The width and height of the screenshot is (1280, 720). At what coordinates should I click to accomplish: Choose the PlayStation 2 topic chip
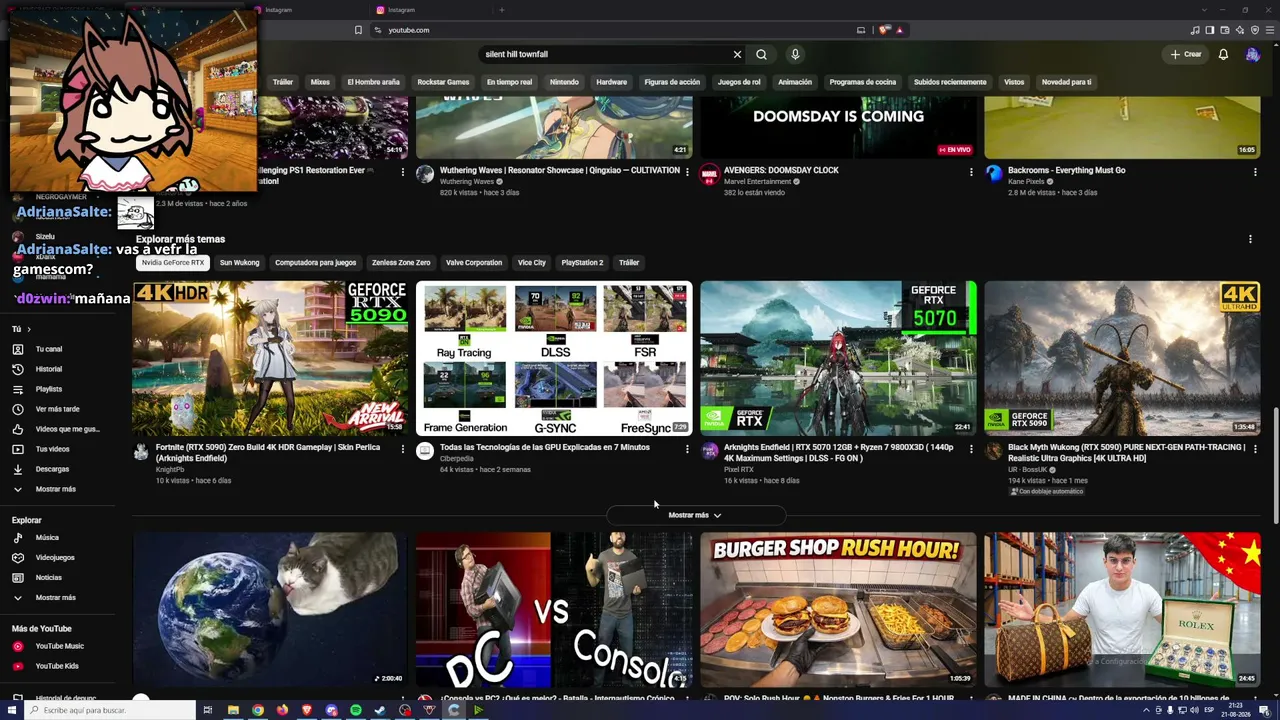pyautogui.click(x=582, y=263)
